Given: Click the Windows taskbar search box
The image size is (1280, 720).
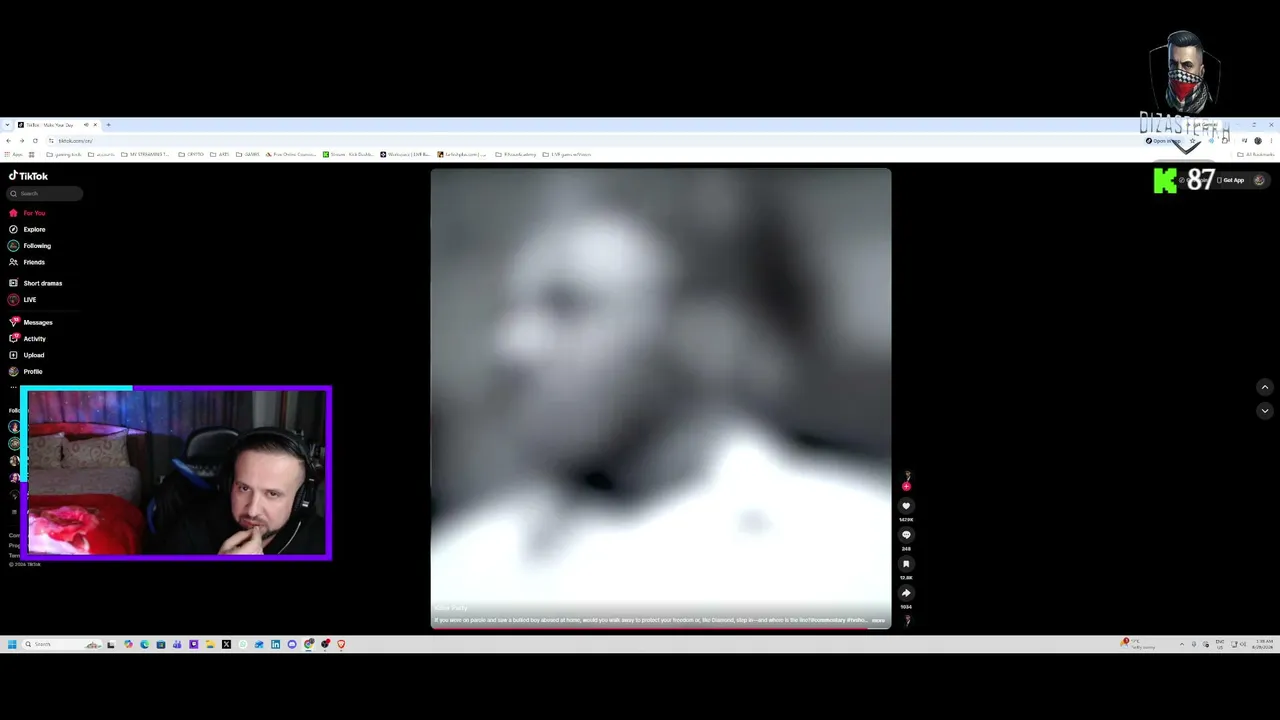Looking at the screenshot, I should pyautogui.click(x=62, y=644).
